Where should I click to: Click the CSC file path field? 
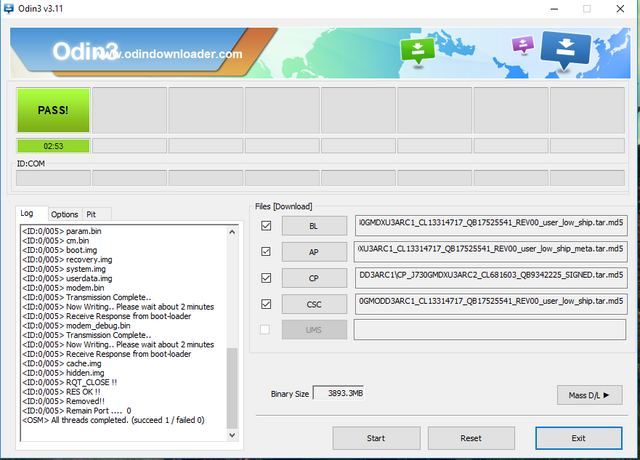(491, 304)
